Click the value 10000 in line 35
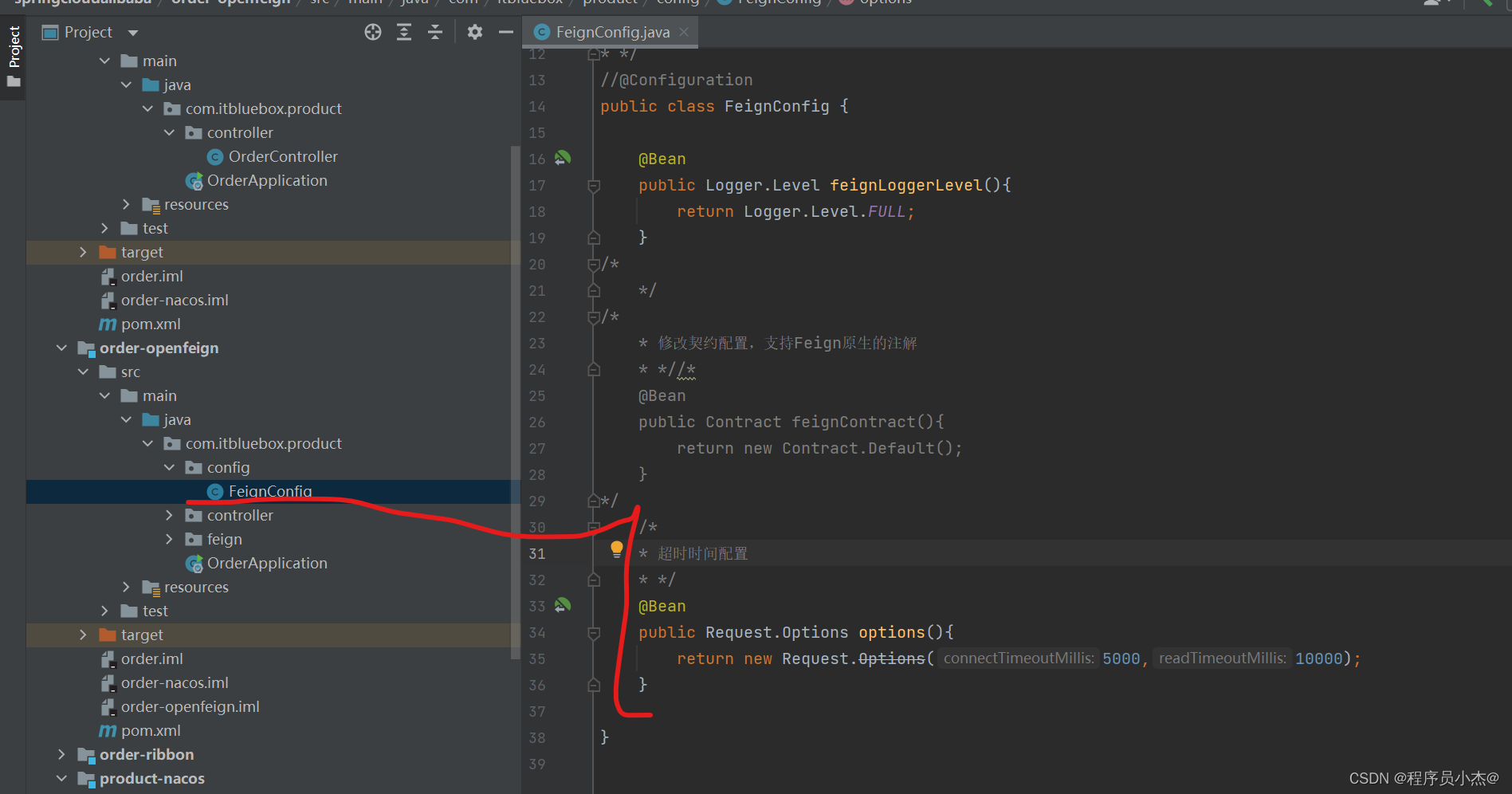 click(1319, 659)
